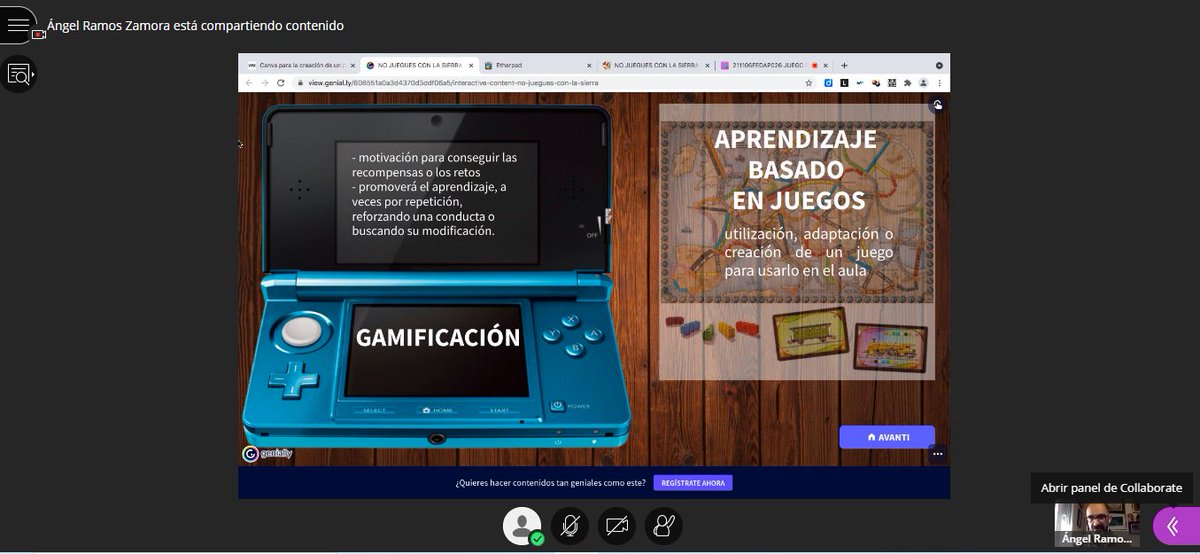Open the Chrome three-dot menu
The width and height of the screenshot is (1200, 554).
(x=939, y=83)
